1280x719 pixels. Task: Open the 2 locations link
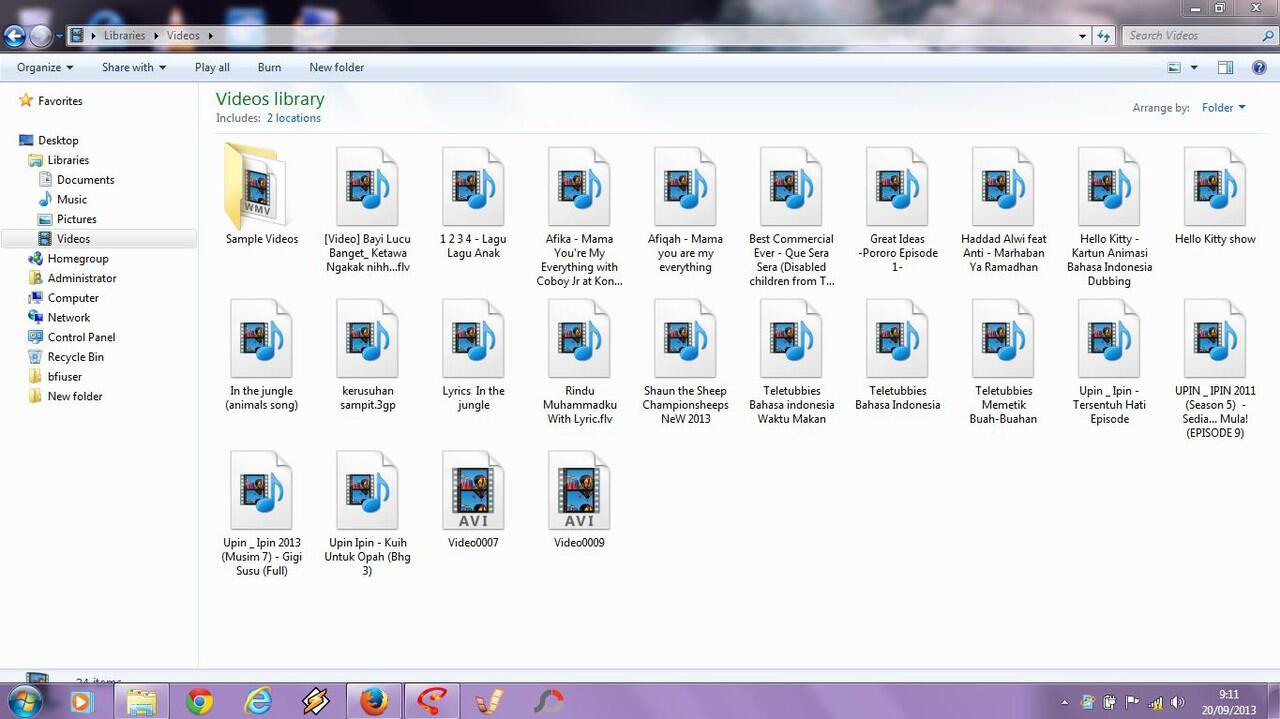(294, 118)
